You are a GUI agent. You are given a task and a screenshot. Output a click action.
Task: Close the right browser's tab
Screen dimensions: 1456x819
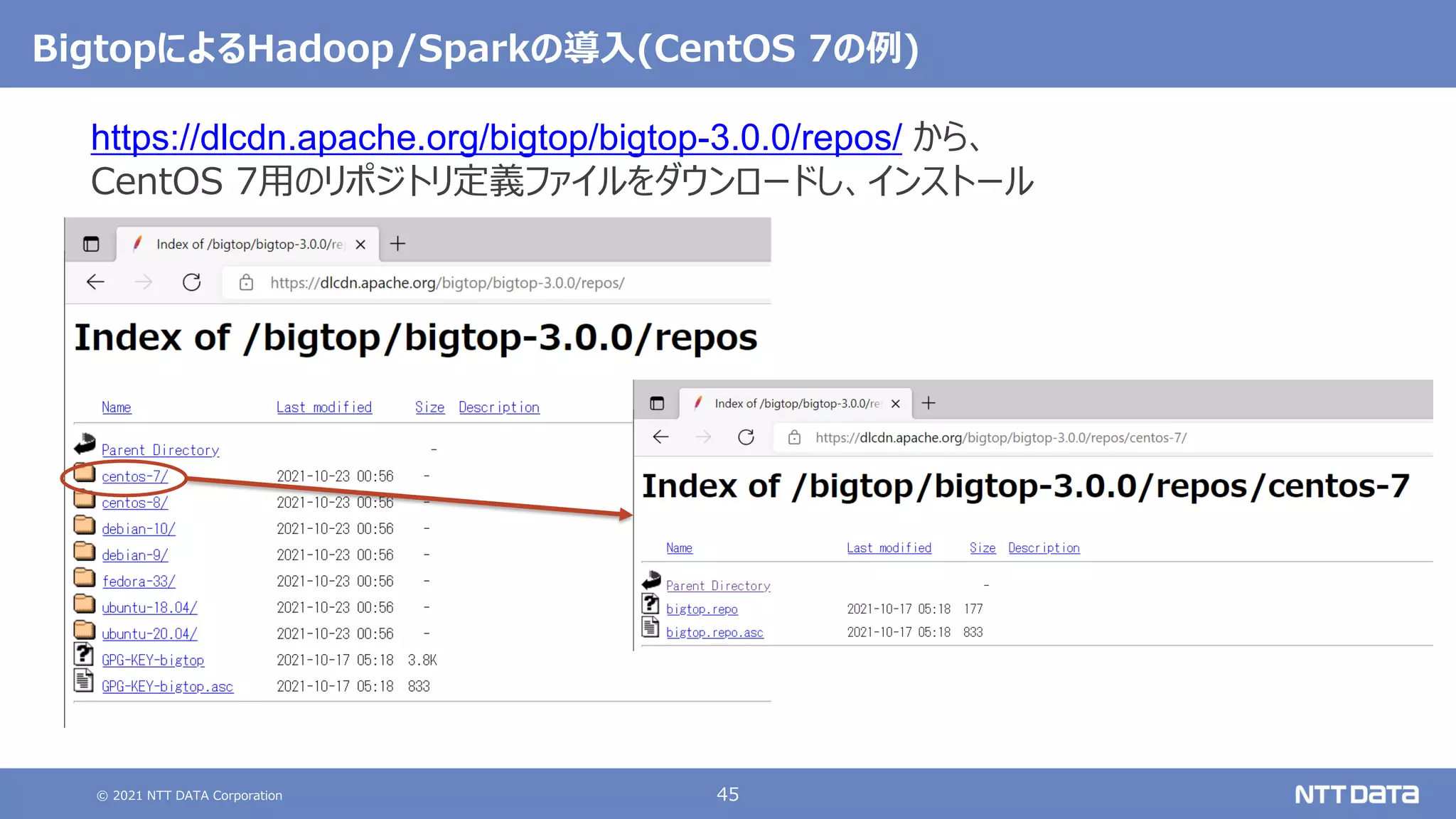896,404
